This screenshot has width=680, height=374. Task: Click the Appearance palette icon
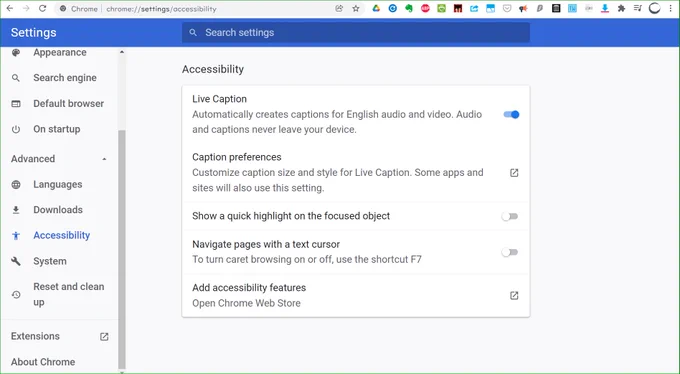[16, 52]
